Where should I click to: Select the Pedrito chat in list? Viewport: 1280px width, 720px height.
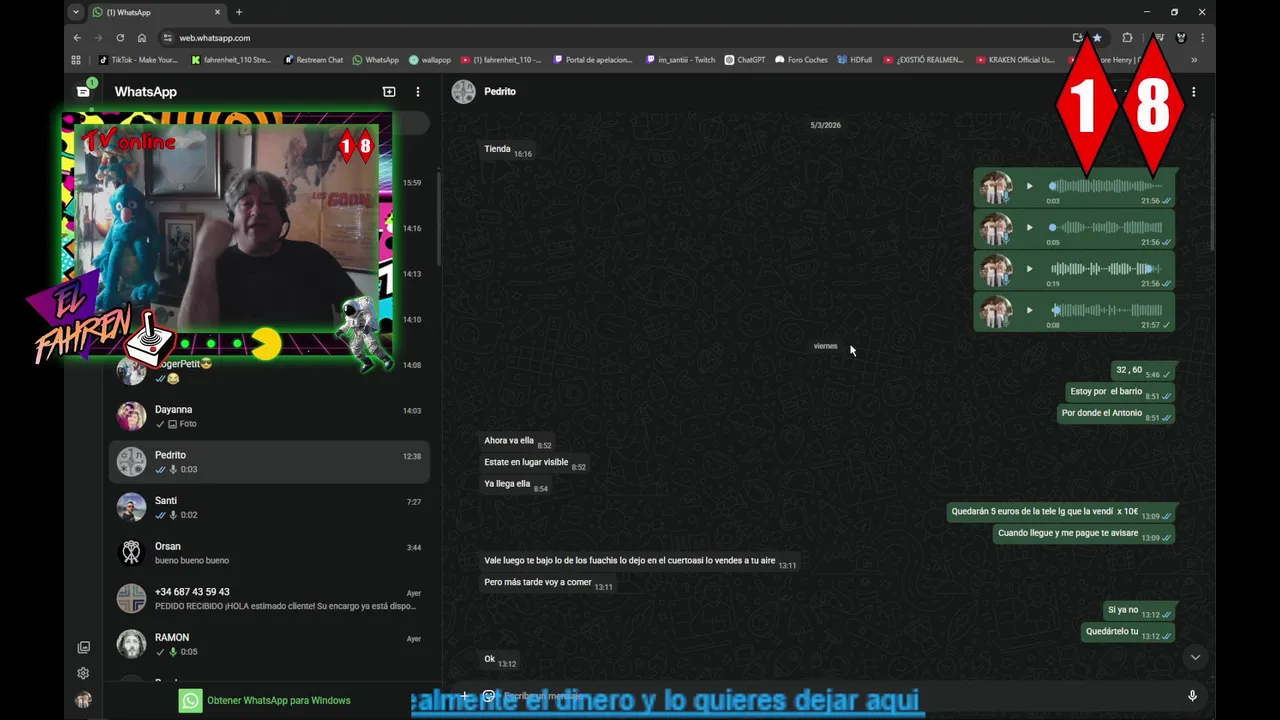[269, 461]
